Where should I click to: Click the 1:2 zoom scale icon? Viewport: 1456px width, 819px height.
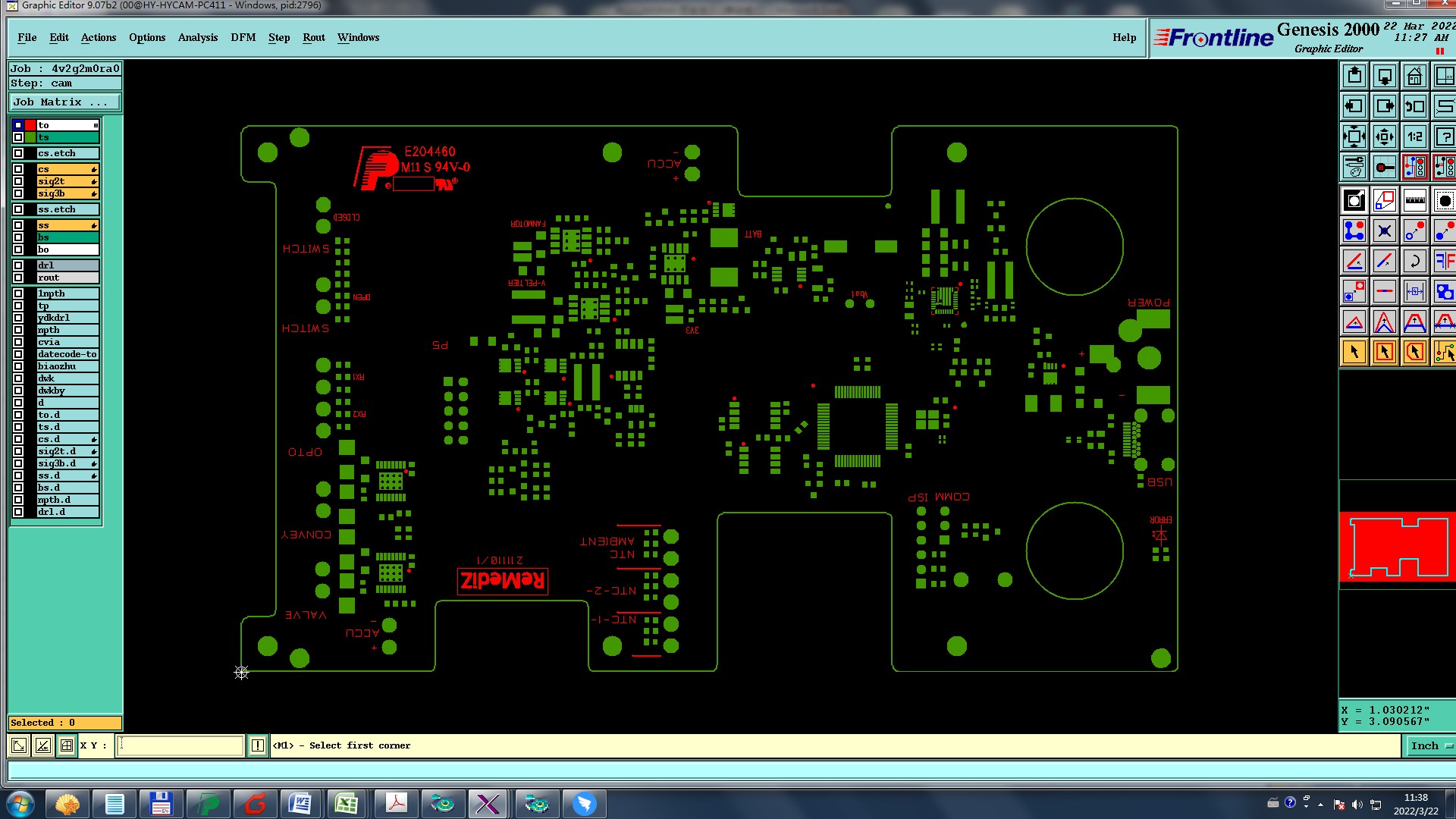[1414, 136]
